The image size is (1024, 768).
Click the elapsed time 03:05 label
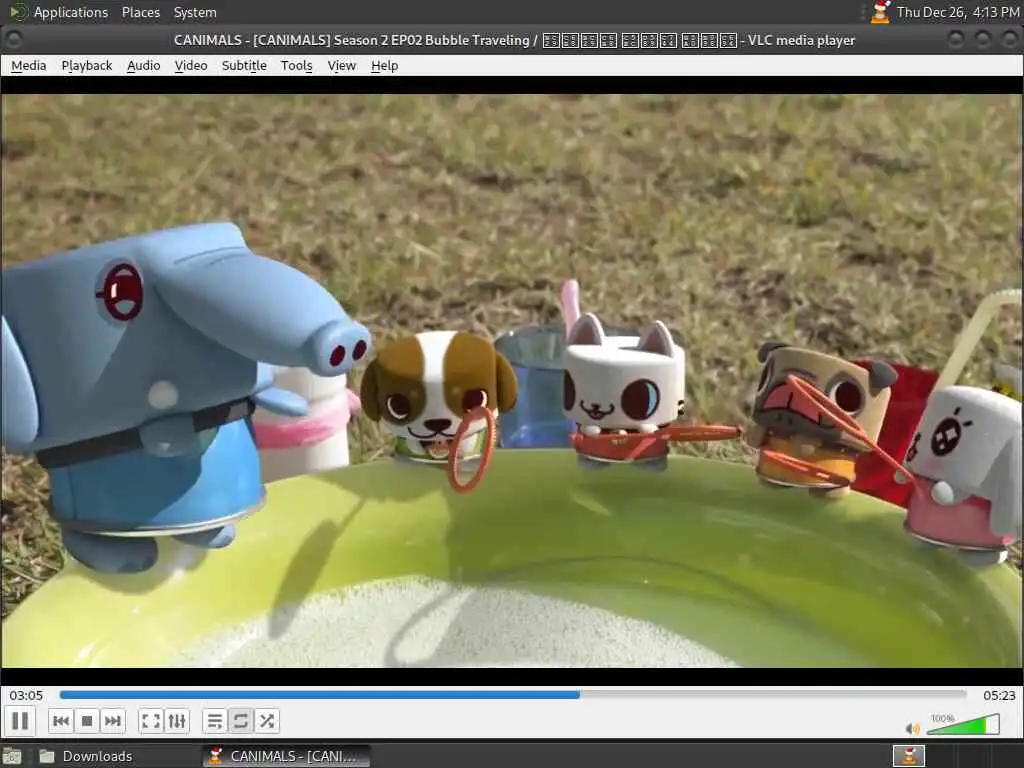[x=26, y=696]
